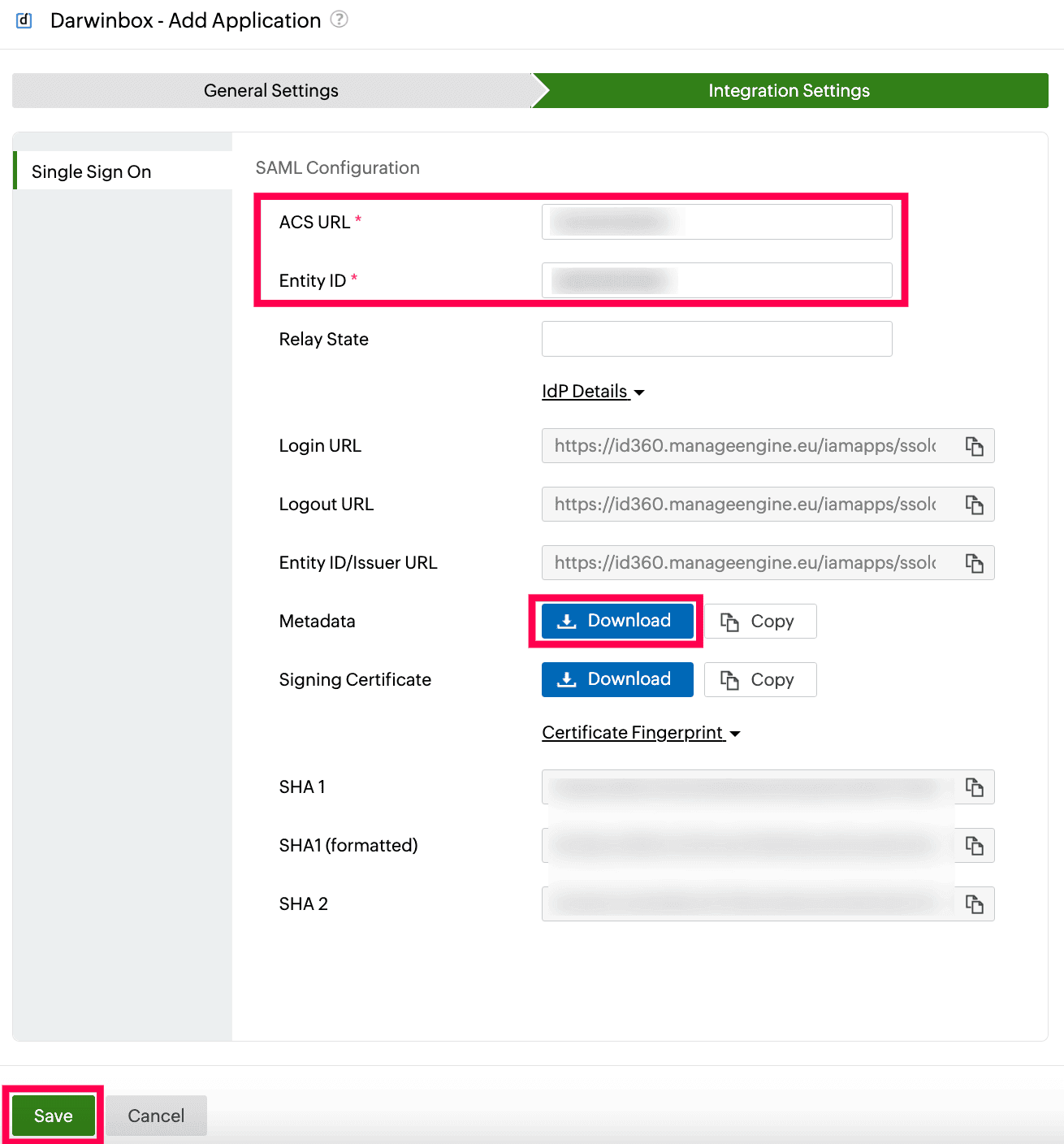
Task: Copy the SHA1 (formatted) fingerprint via icon
Action: (975, 846)
